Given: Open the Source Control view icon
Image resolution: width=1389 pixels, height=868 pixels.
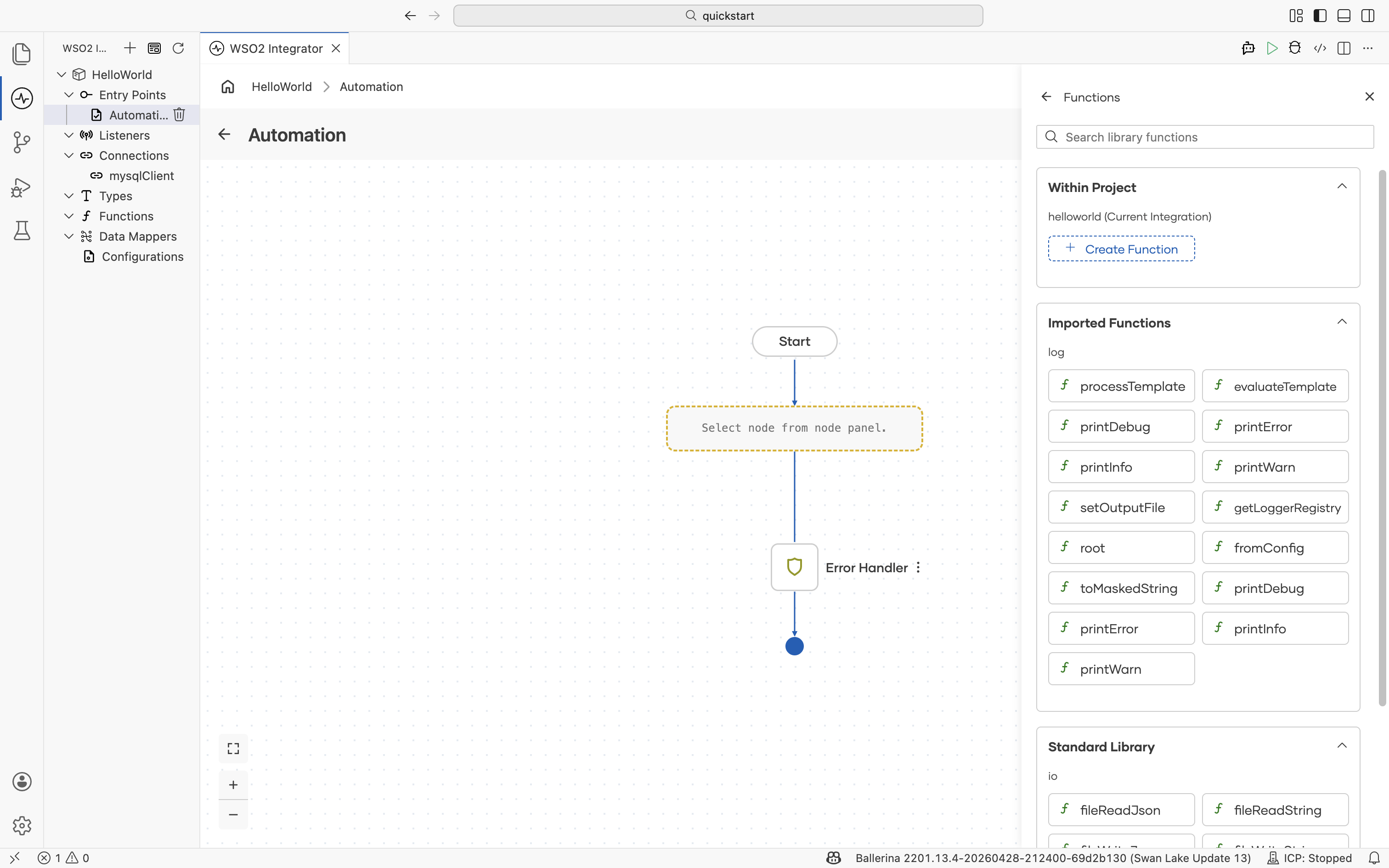Looking at the screenshot, I should pyautogui.click(x=22, y=142).
